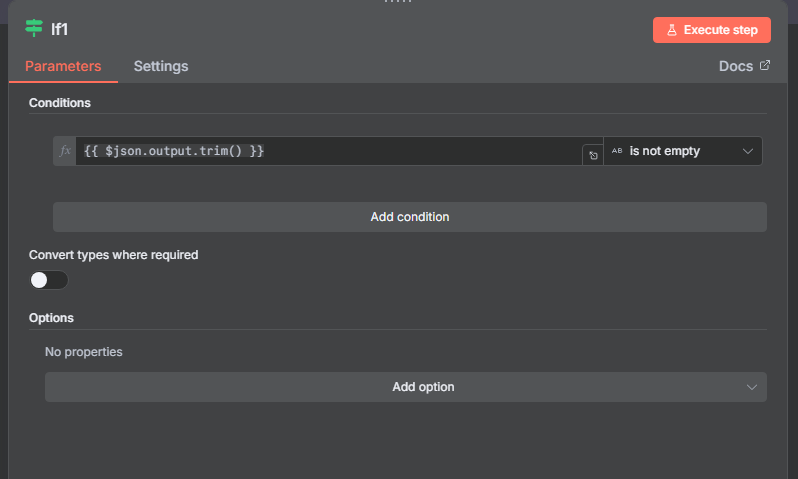Click the If1 node title
The width and height of the screenshot is (798, 479).
tap(60, 29)
